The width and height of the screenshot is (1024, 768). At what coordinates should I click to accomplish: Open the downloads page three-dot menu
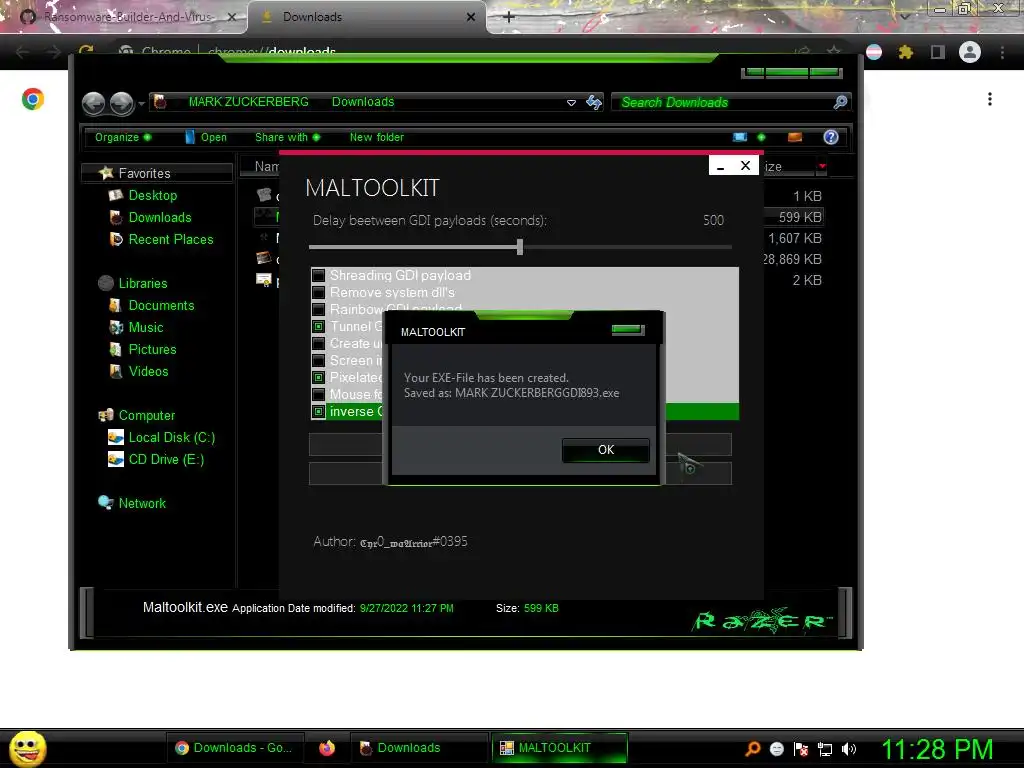coord(990,99)
